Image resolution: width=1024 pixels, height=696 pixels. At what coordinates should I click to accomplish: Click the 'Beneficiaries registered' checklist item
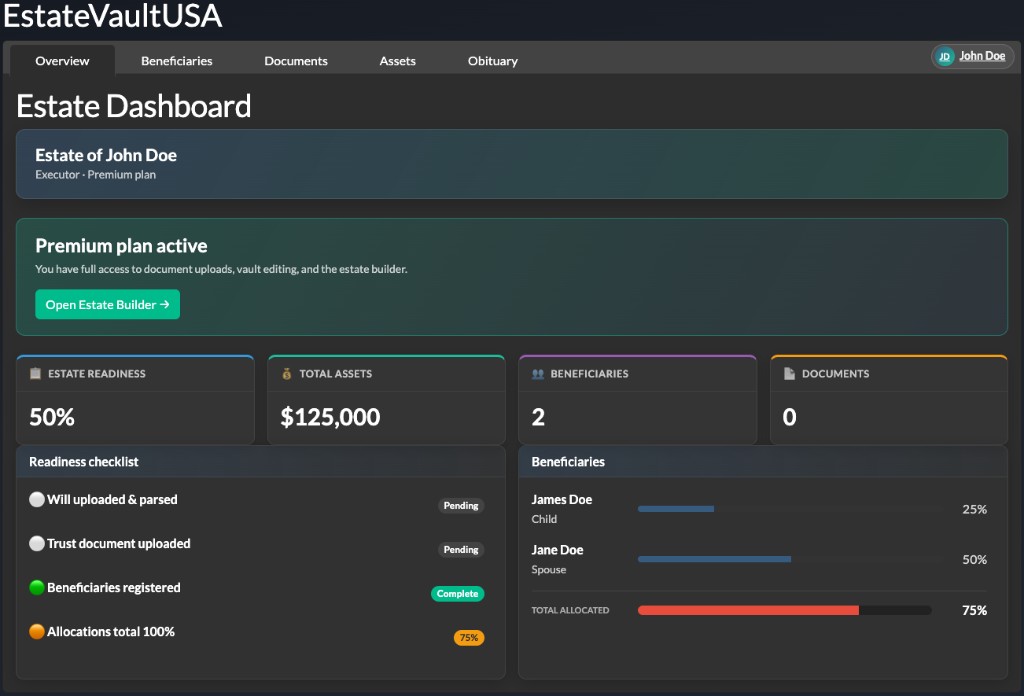click(x=114, y=588)
